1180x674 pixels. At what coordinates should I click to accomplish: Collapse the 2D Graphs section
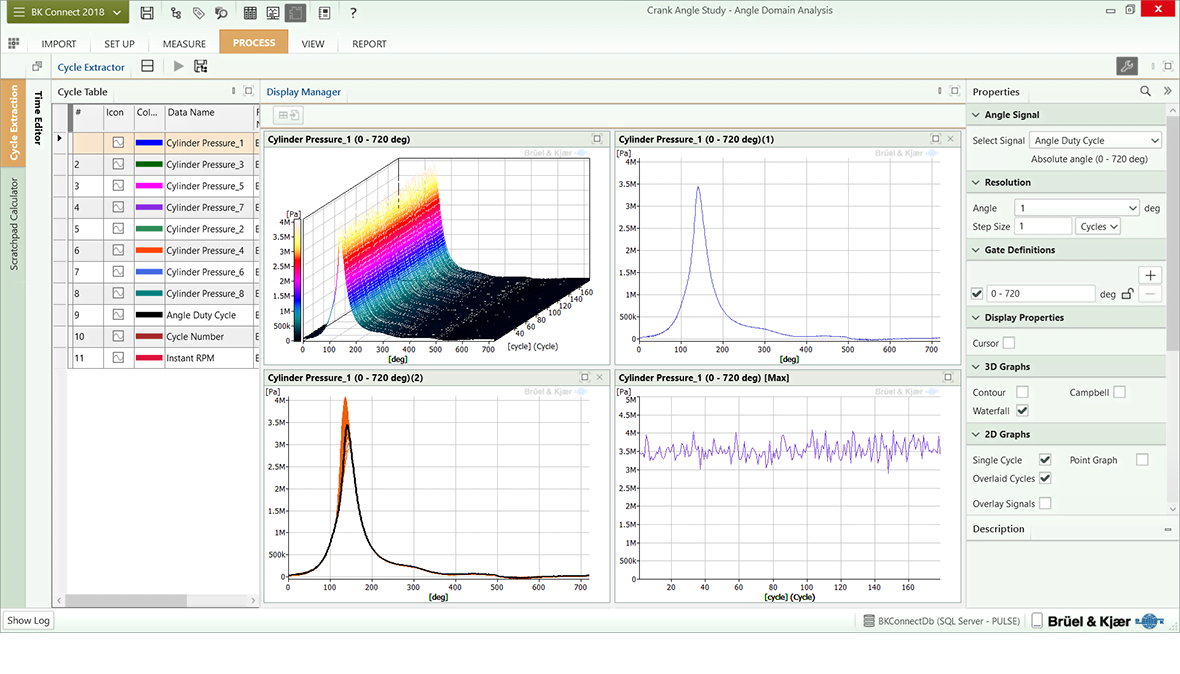click(x=976, y=435)
